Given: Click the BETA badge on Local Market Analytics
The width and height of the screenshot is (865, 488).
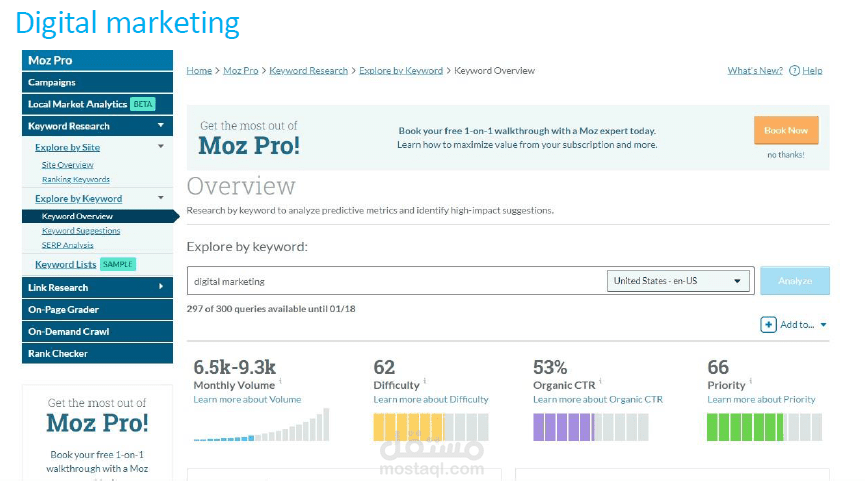Looking at the screenshot, I should tap(143, 104).
